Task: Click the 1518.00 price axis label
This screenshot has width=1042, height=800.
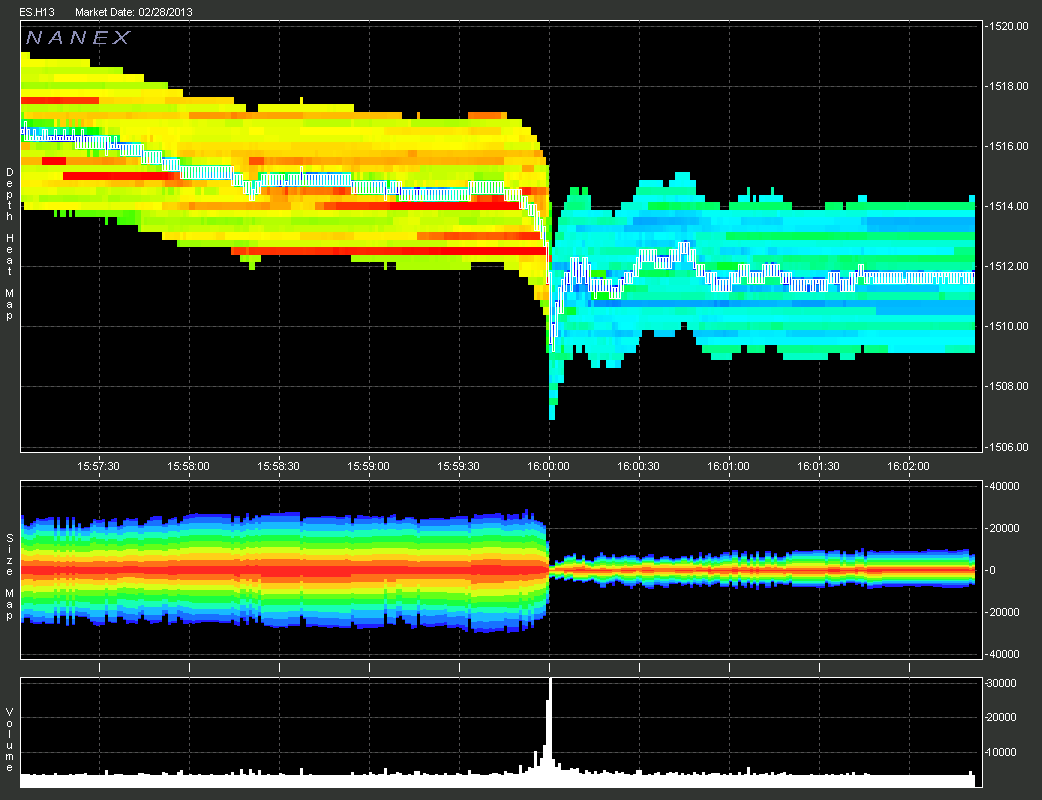Action: (1008, 86)
